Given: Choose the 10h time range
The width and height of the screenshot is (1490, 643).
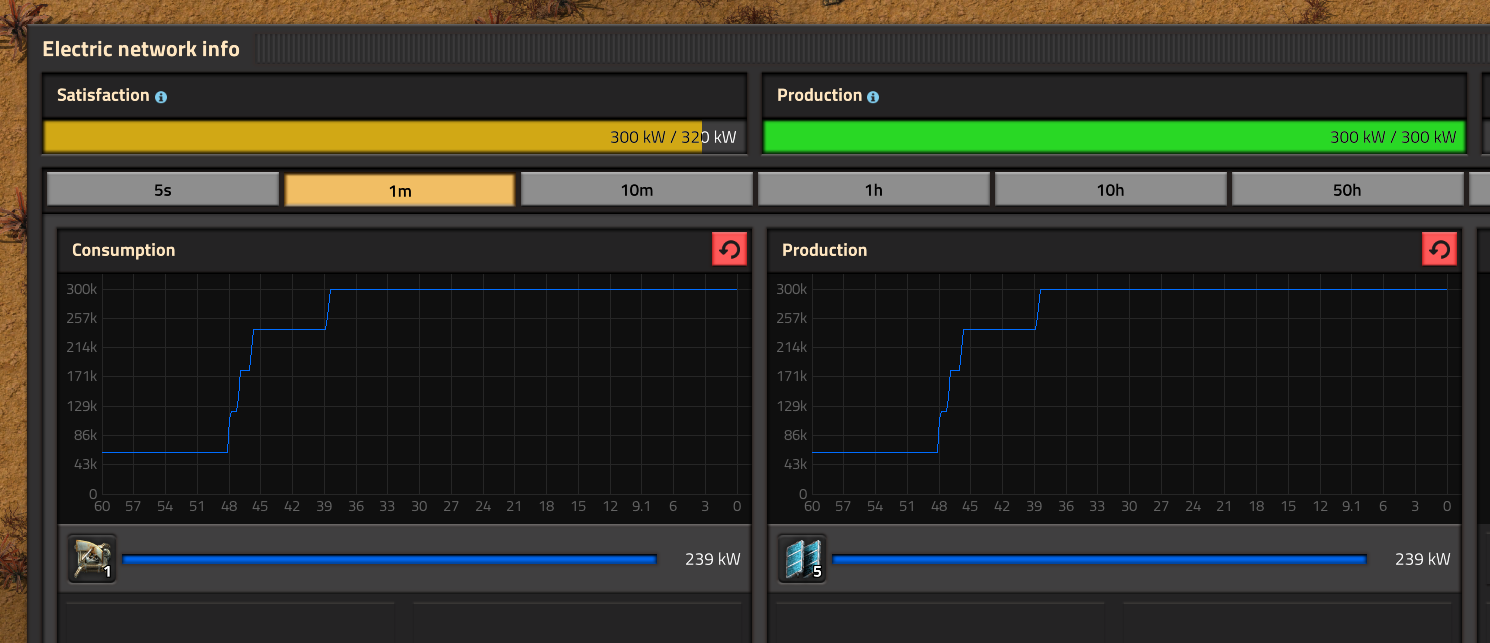Looking at the screenshot, I should point(1110,190).
